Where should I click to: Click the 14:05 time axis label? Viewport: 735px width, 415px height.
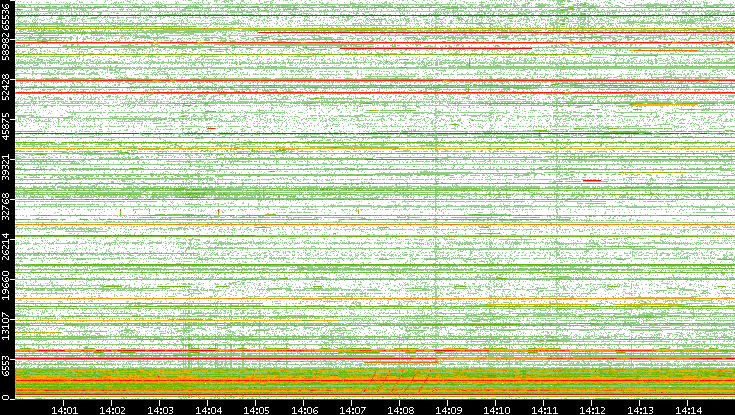pos(256,408)
